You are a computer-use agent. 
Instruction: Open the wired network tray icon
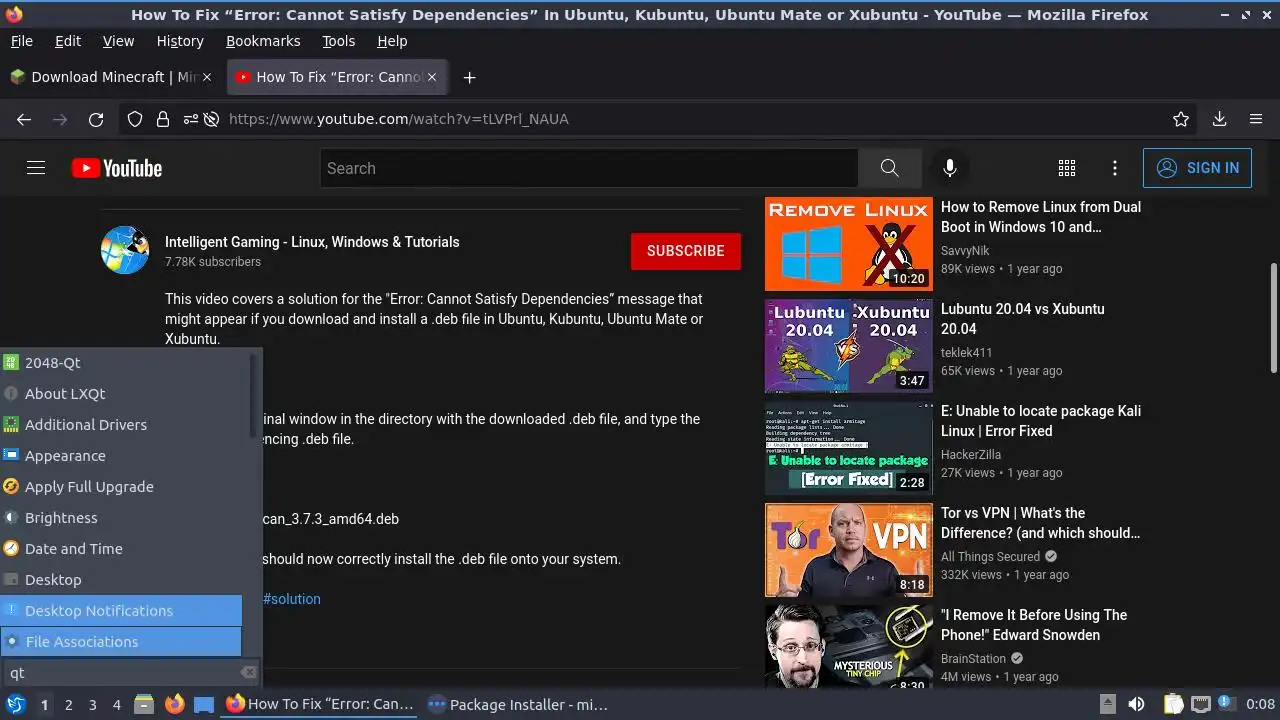coord(1201,704)
